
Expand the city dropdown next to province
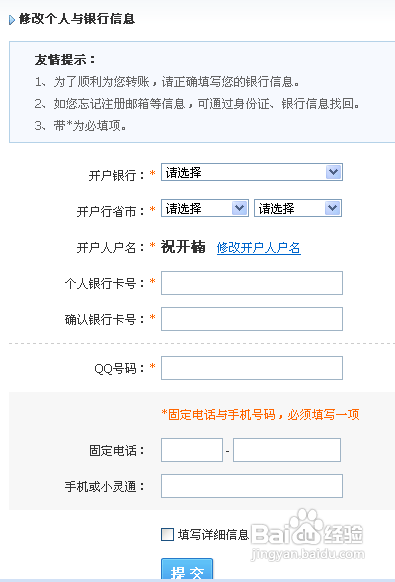(x=298, y=208)
